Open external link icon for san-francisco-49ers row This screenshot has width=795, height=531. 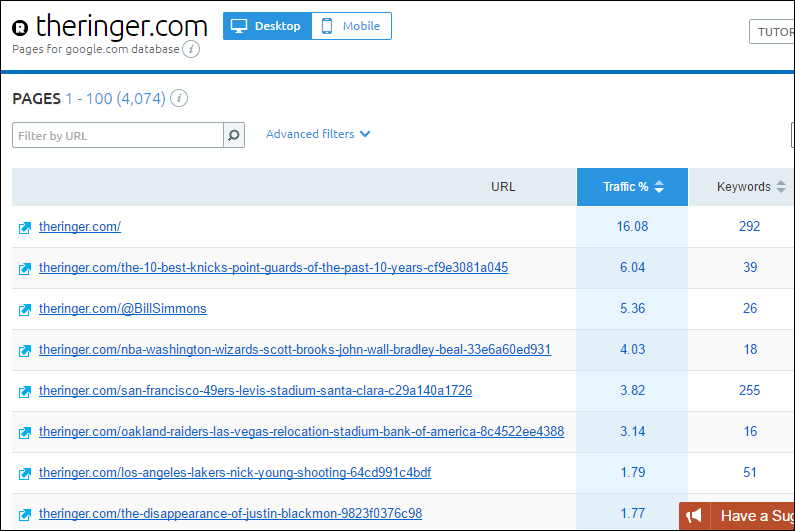25,392
